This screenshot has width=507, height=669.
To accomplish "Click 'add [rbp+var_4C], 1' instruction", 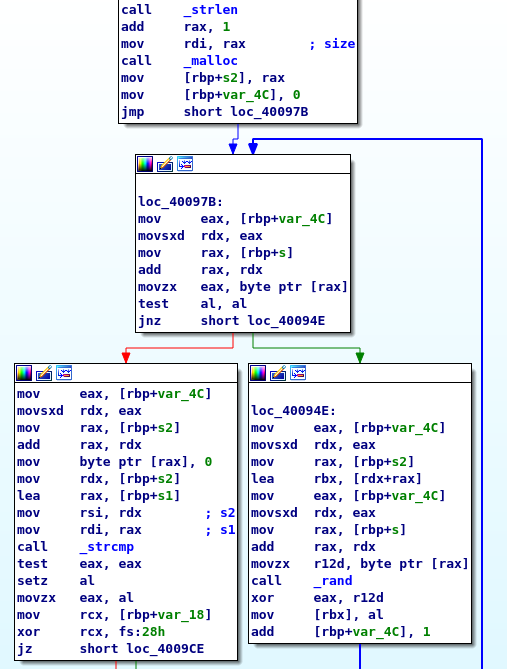I will [341, 632].
